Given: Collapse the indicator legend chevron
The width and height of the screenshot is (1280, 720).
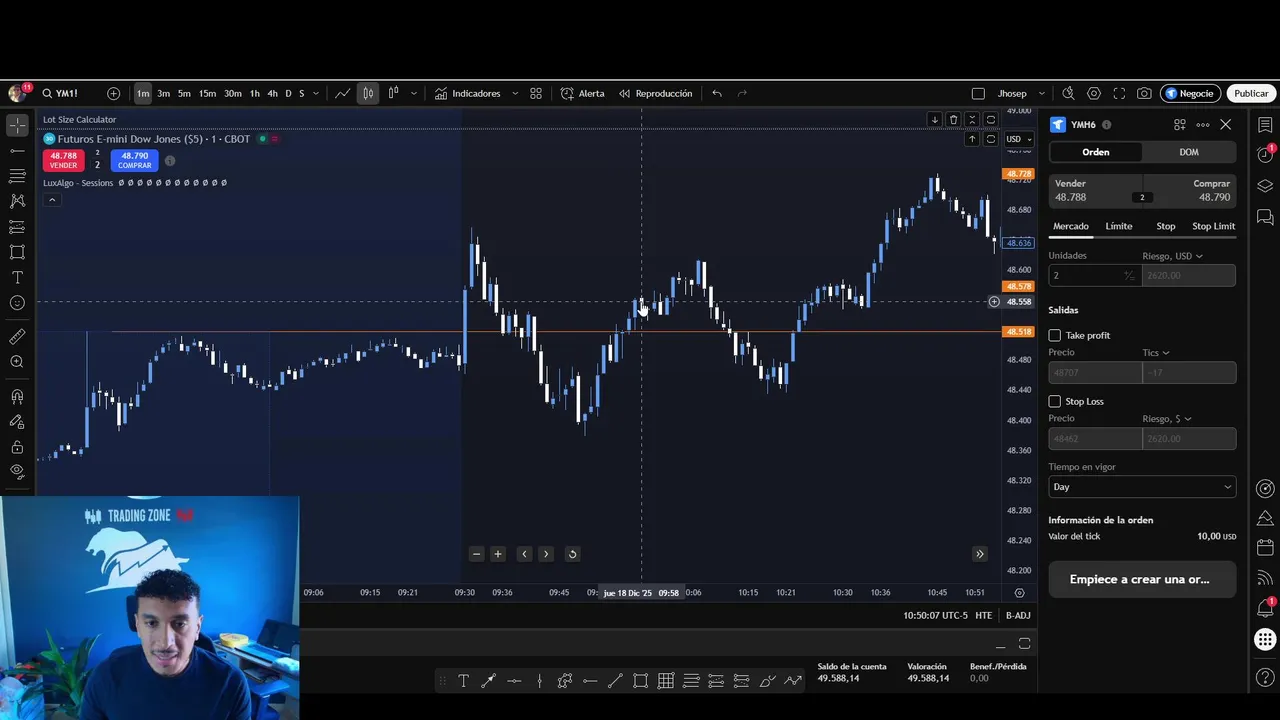Looking at the screenshot, I should coord(52,200).
